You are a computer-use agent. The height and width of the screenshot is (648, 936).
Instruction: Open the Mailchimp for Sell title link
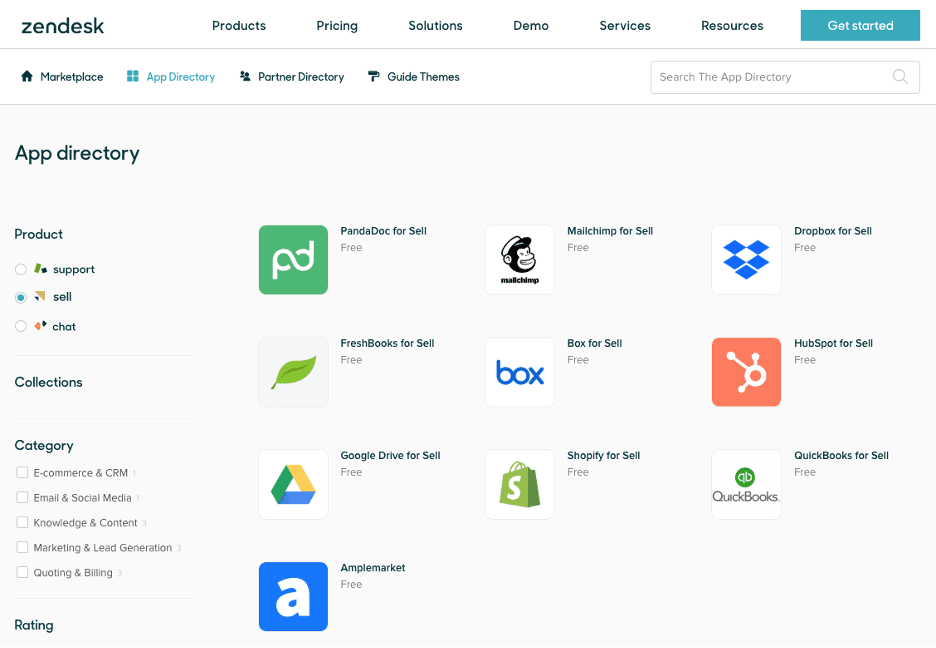[x=610, y=231]
